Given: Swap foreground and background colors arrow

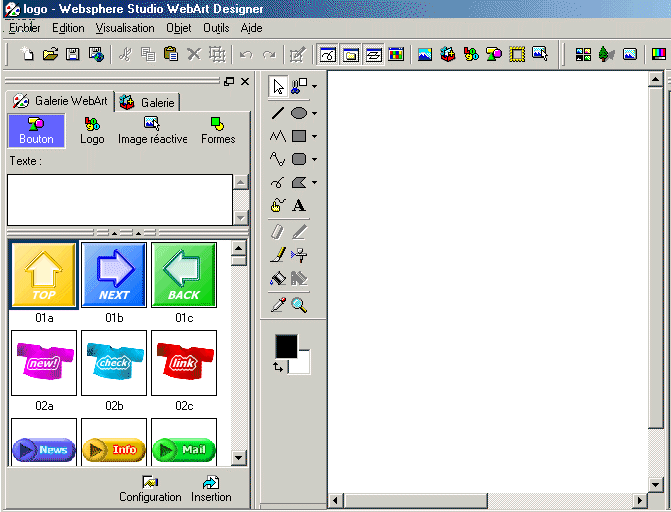Looking at the screenshot, I should click(x=278, y=367).
